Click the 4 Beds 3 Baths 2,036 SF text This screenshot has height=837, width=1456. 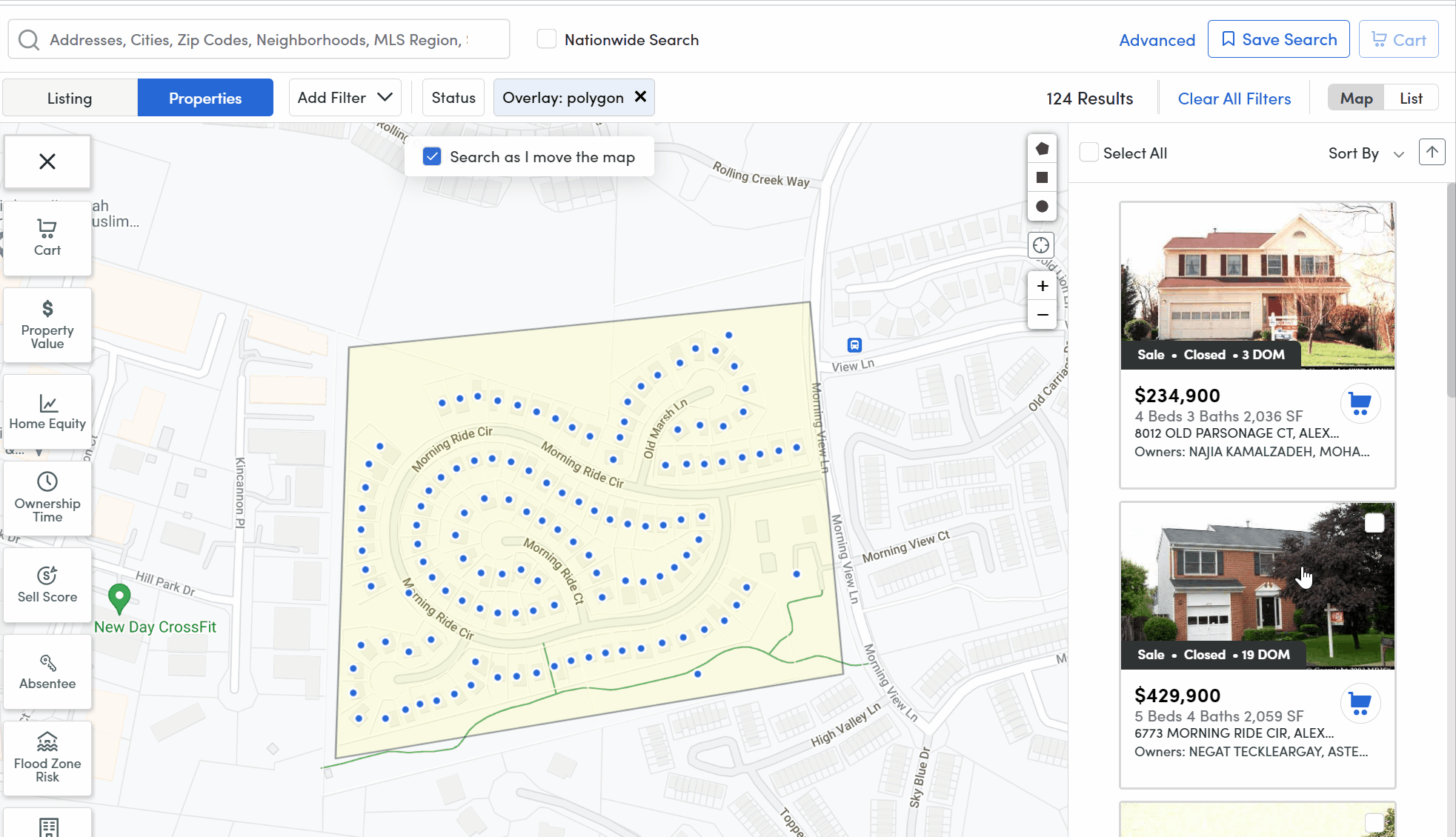click(1218, 416)
